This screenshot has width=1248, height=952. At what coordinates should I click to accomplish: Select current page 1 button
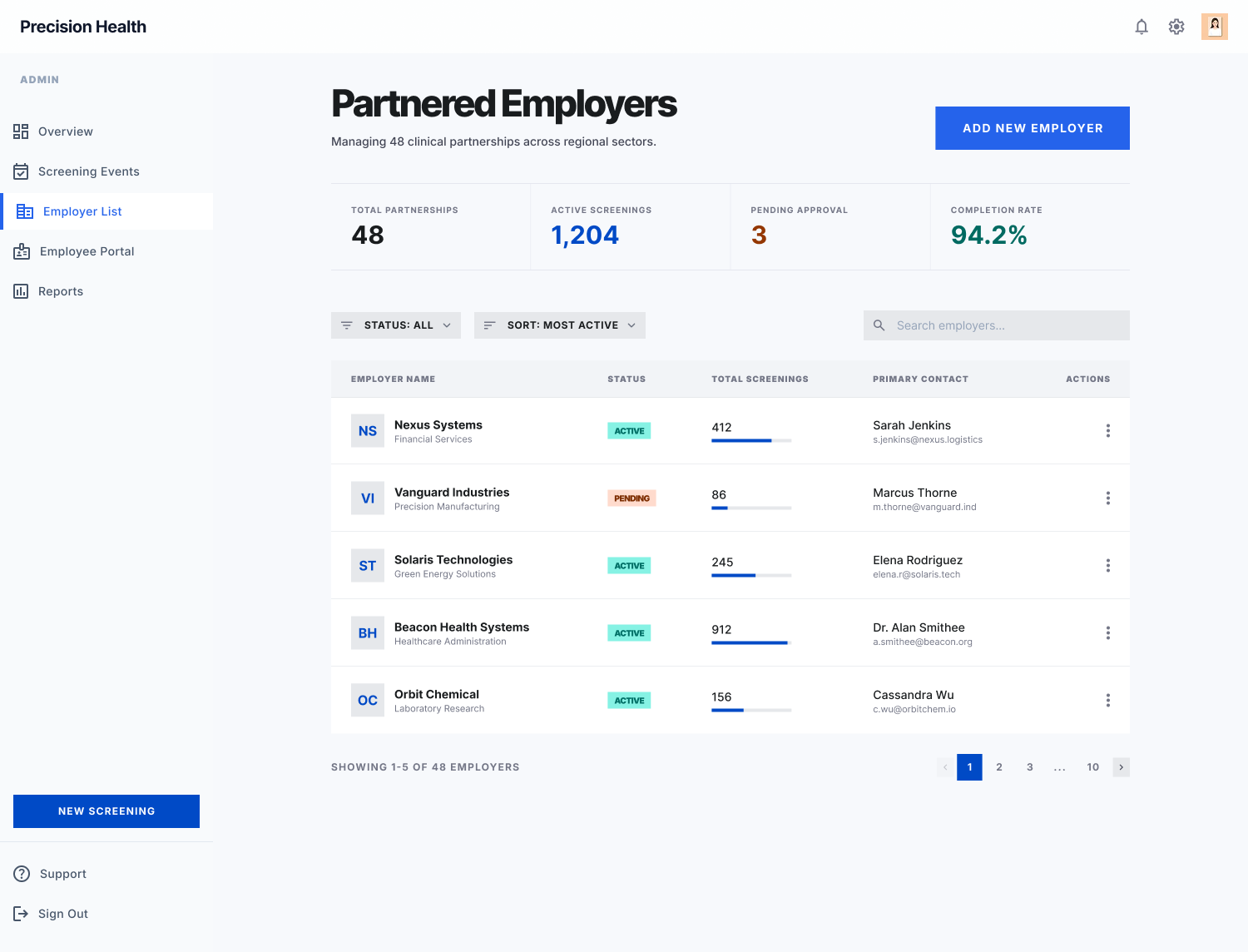969,767
